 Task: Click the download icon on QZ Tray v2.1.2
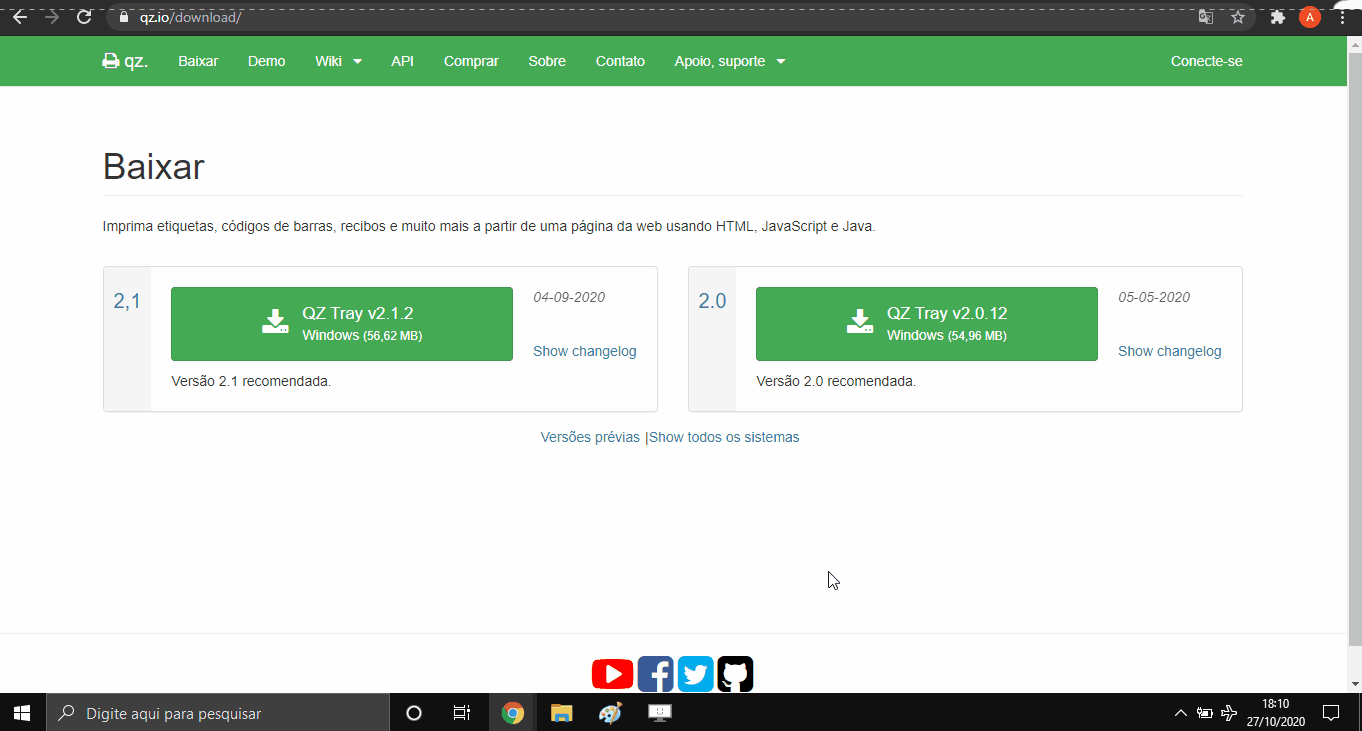[275, 322]
